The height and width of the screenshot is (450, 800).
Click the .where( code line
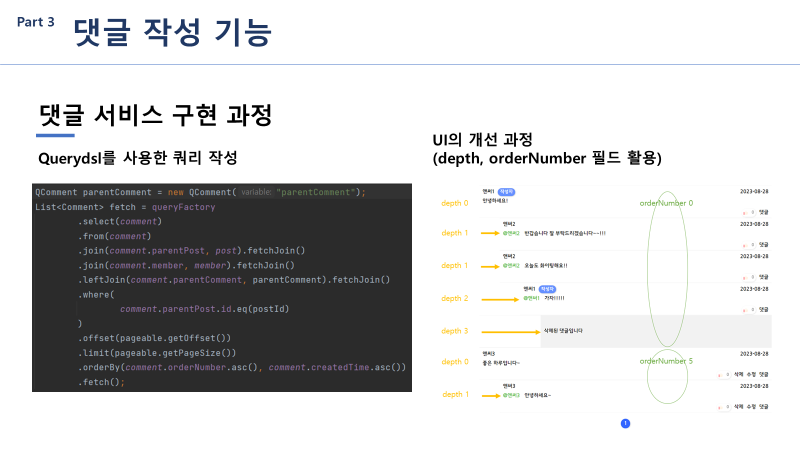[96, 294]
